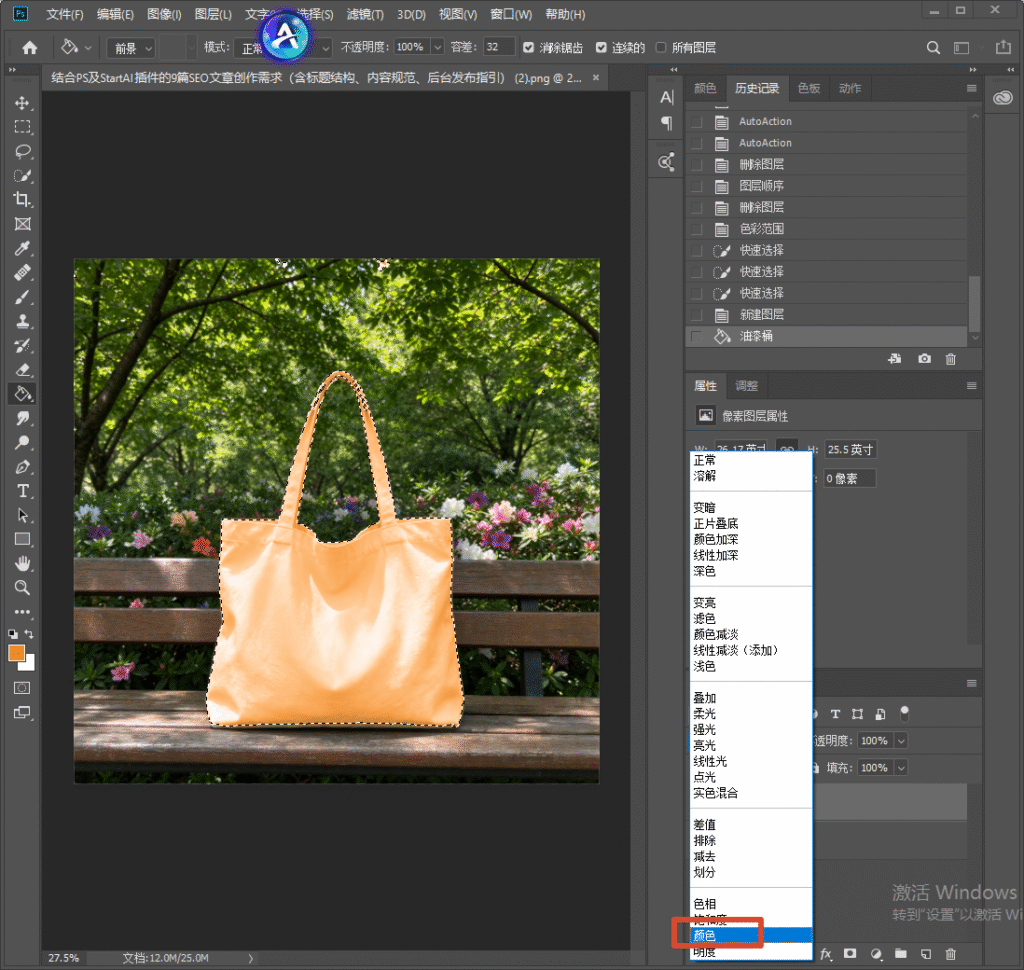Open the 滤镜(T) Filter menu
The height and width of the screenshot is (970, 1024).
pyautogui.click(x=365, y=14)
